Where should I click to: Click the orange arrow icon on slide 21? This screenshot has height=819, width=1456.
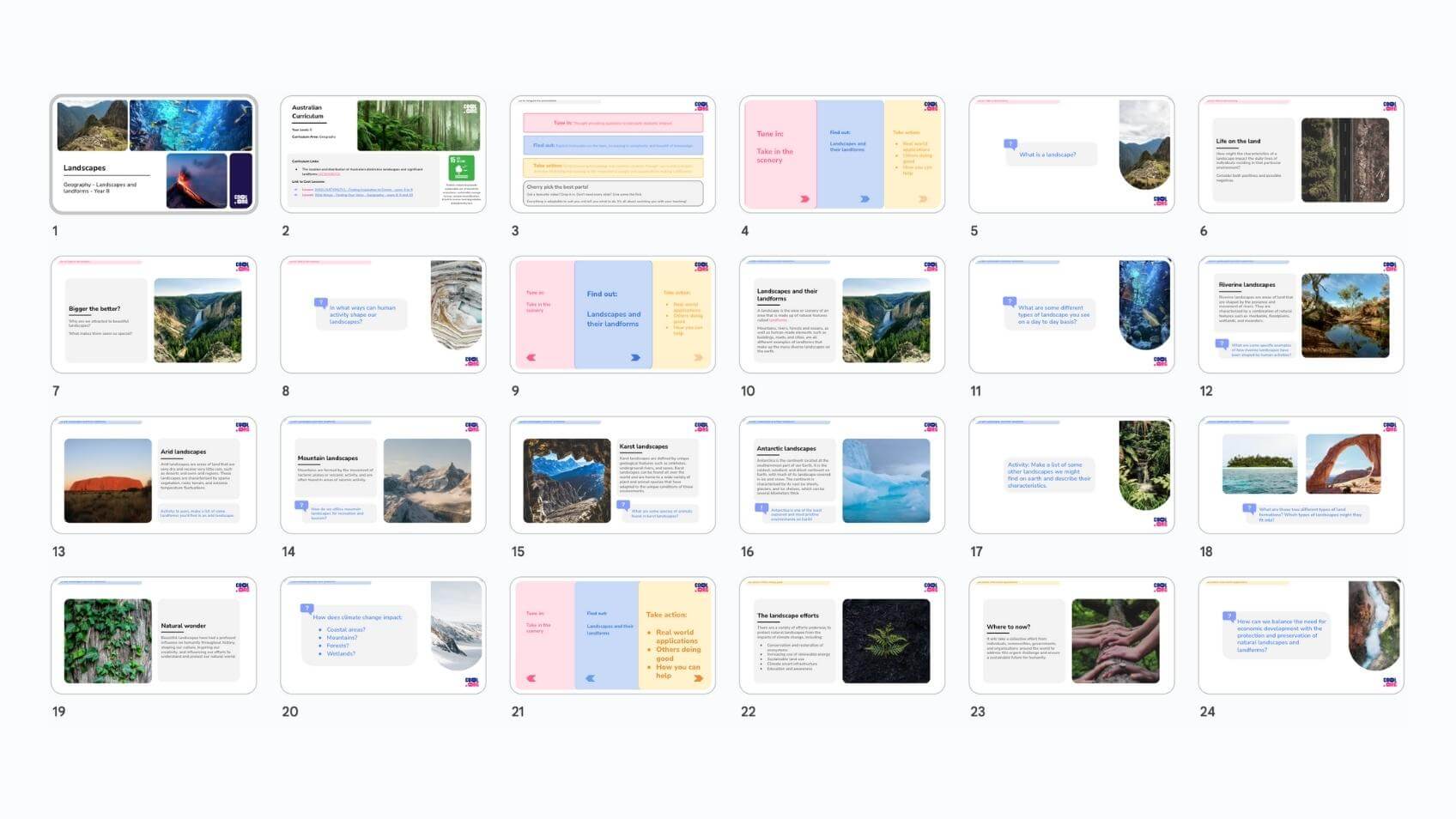pyautogui.click(x=698, y=678)
